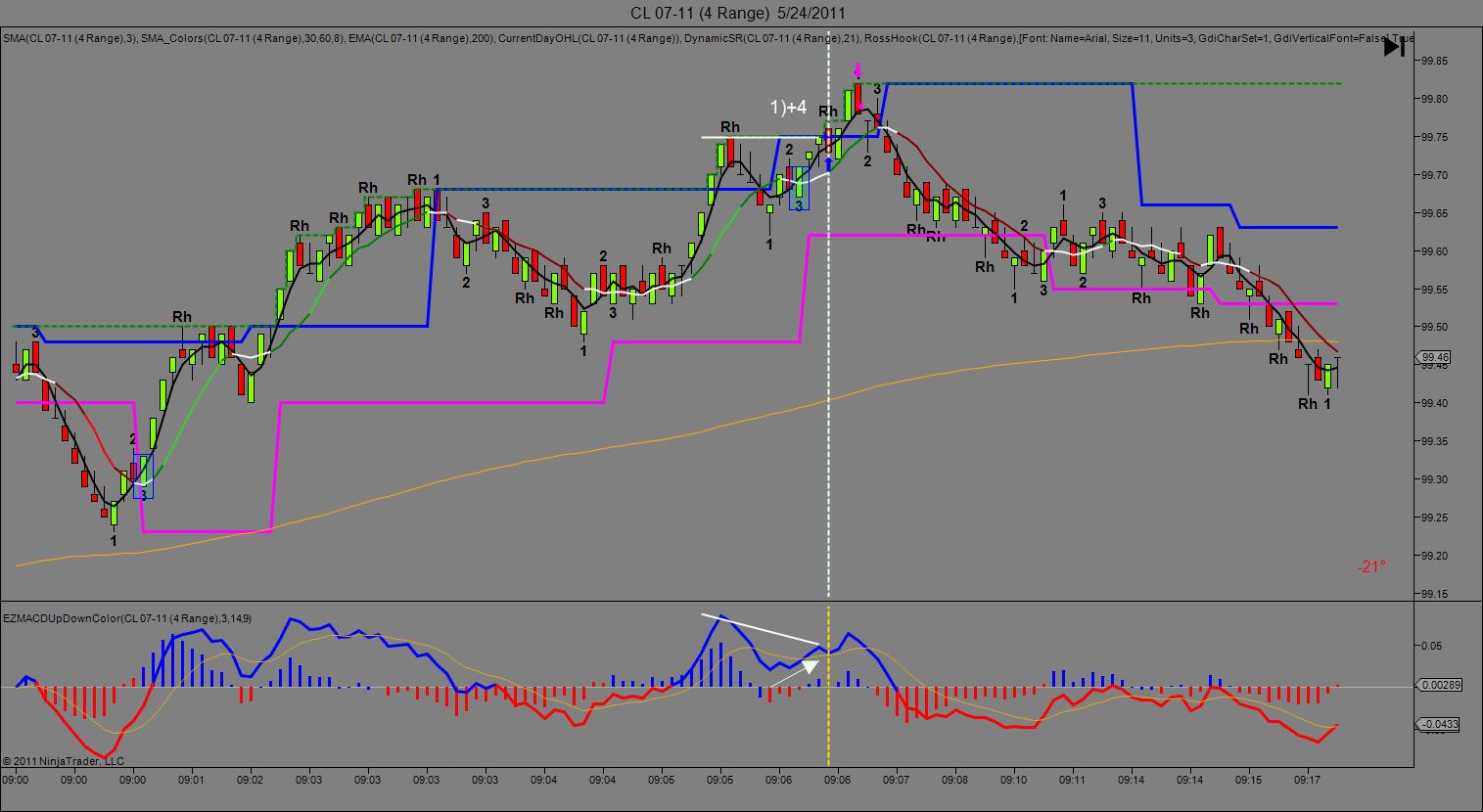
Task: Click the 99.85 price axis label
Action: point(1435,61)
